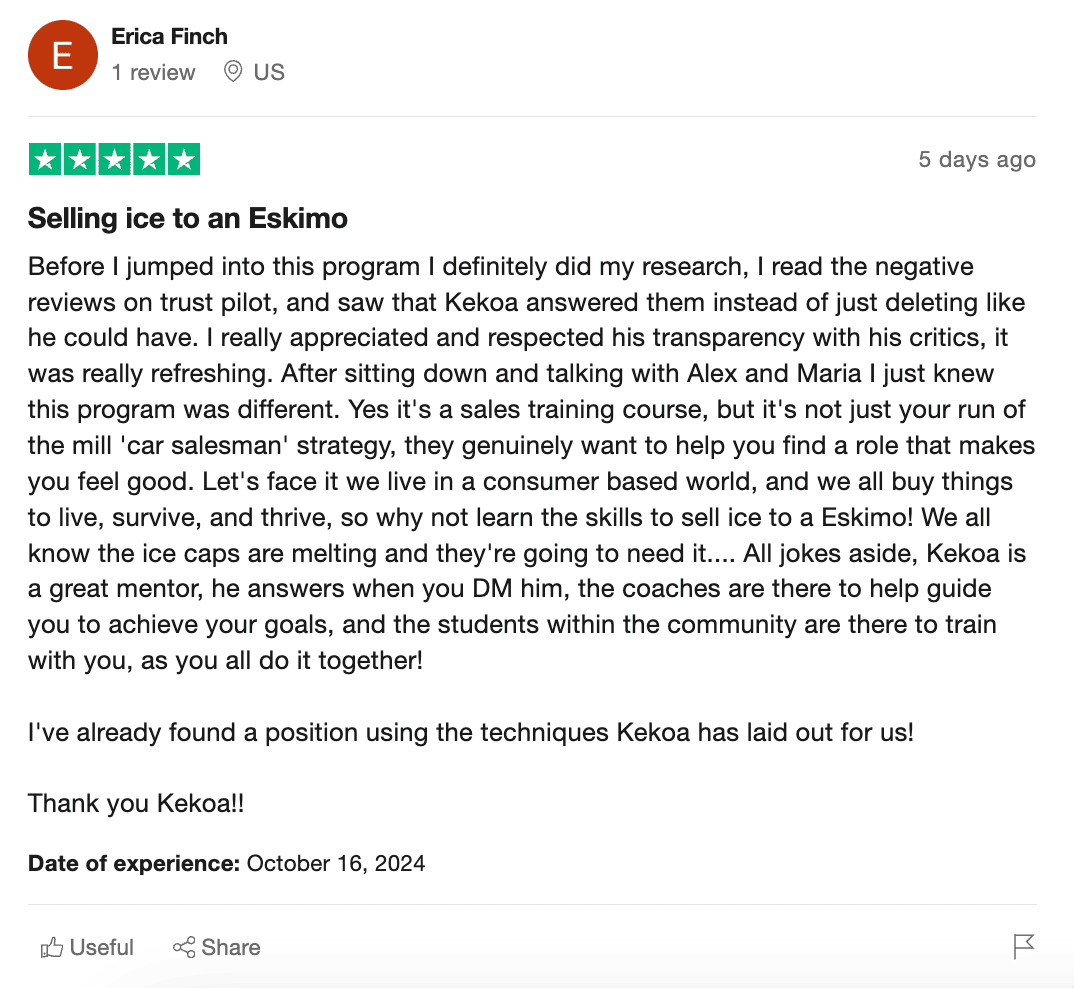Click the 'I've already found a position' sentence
The image size is (1074, 988).
(470, 732)
